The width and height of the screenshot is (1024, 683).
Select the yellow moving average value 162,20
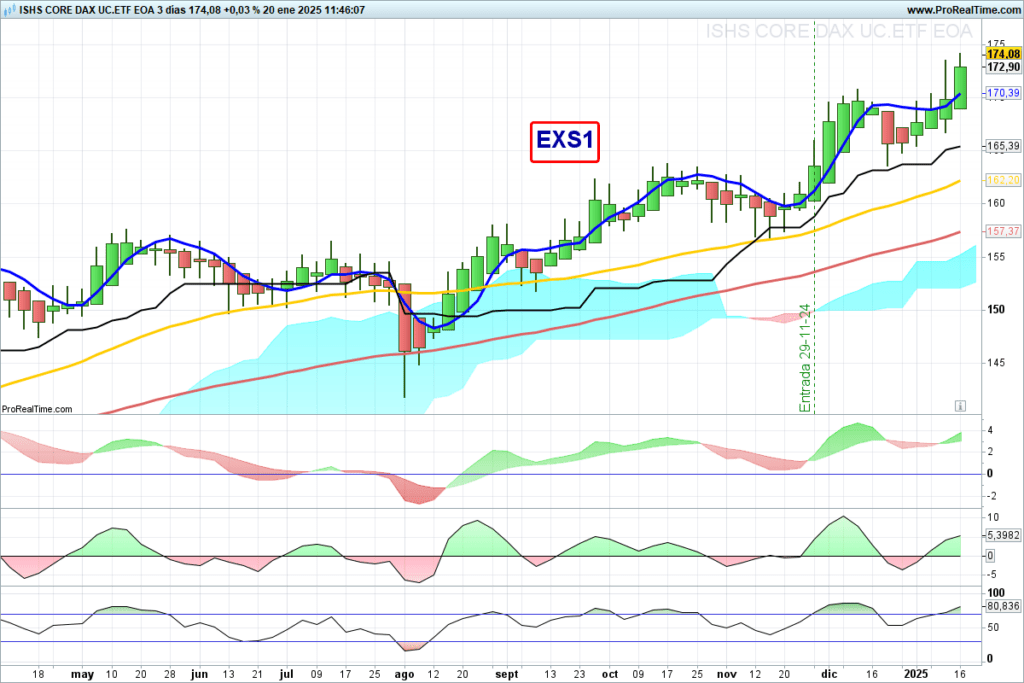(x=1003, y=180)
